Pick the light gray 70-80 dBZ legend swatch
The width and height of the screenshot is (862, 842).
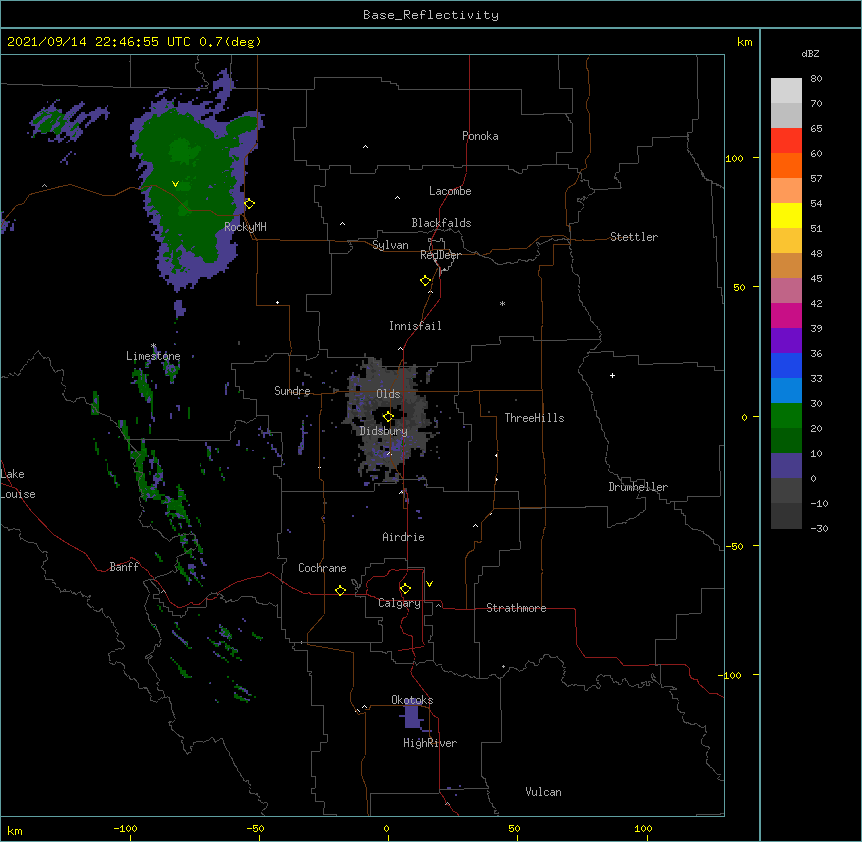pos(786,91)
